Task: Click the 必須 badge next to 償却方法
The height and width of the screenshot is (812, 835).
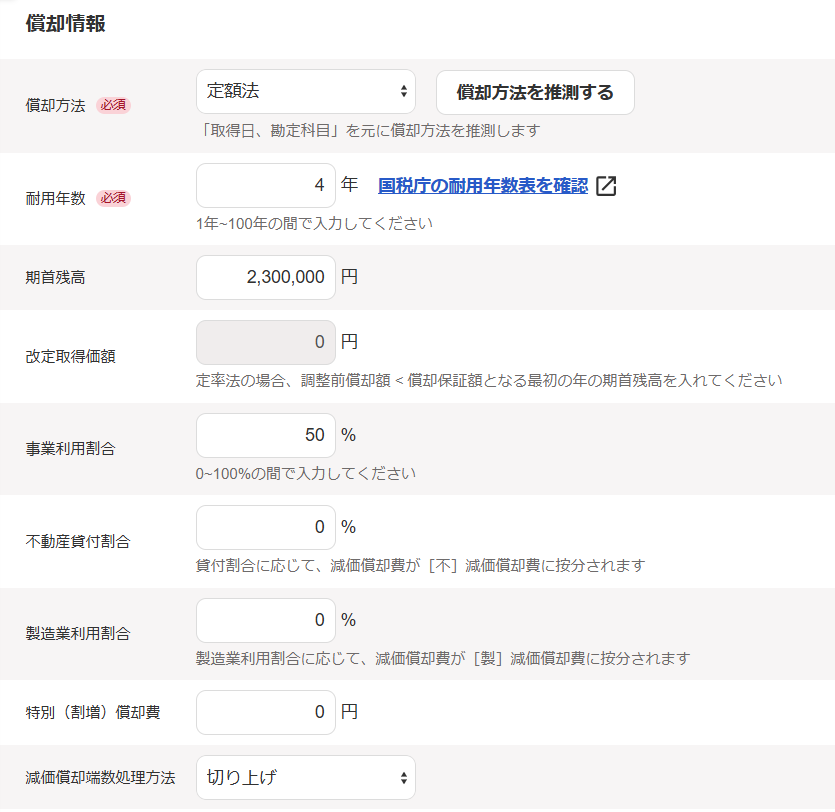Action: tap(113, 106)
